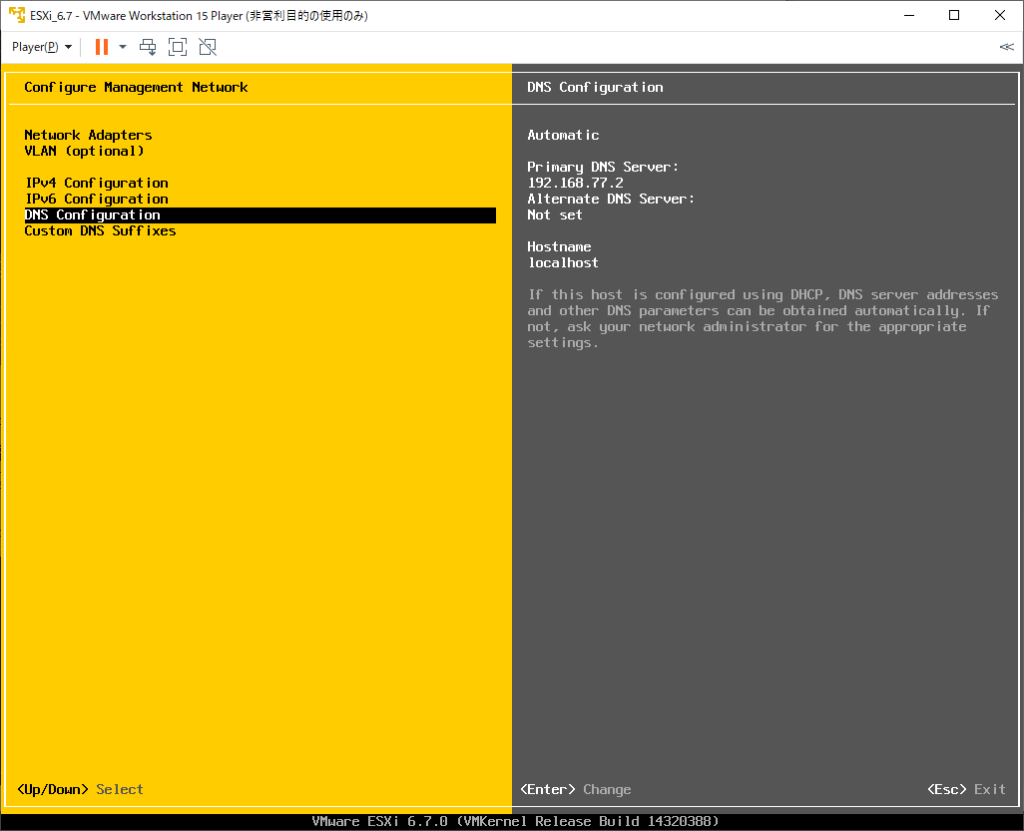Maximize the VMware Player window

click(x=954, y=15)
